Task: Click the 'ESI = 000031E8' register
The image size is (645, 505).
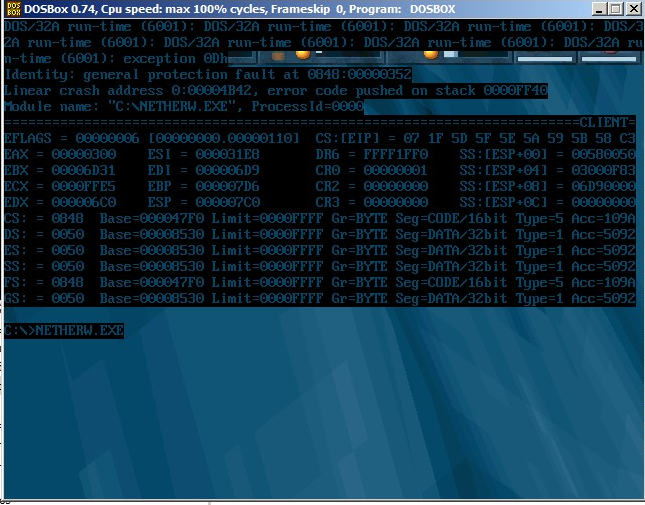Action: click(x=204, y=154)
